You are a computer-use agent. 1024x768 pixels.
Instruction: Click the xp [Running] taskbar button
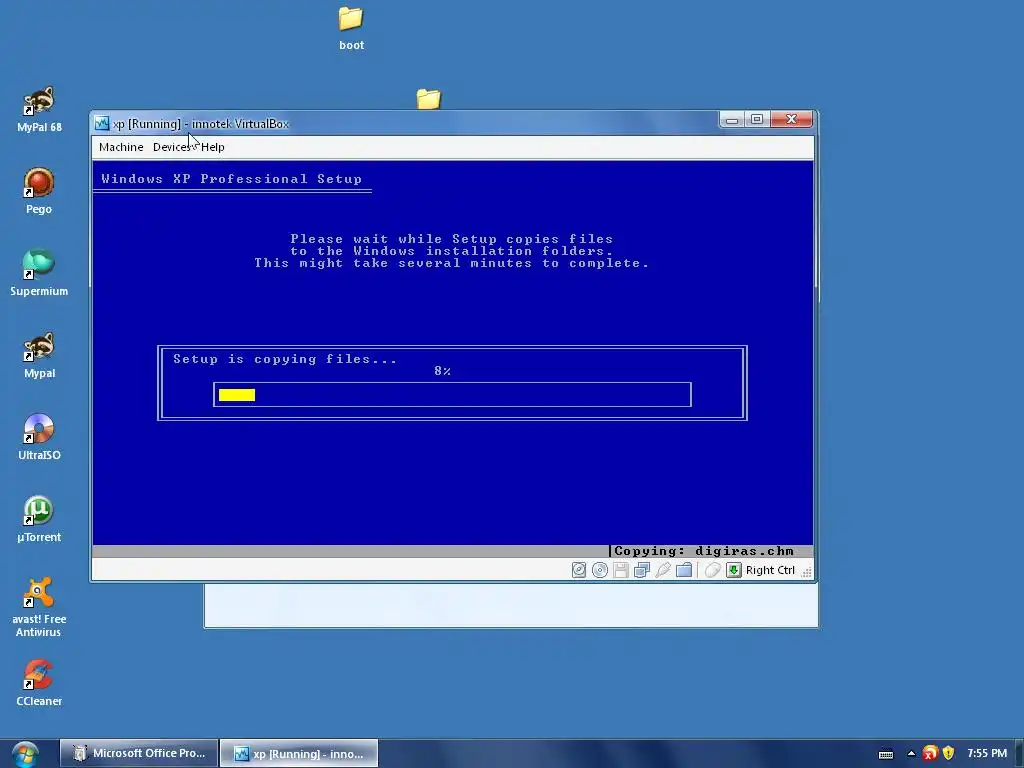299,754
